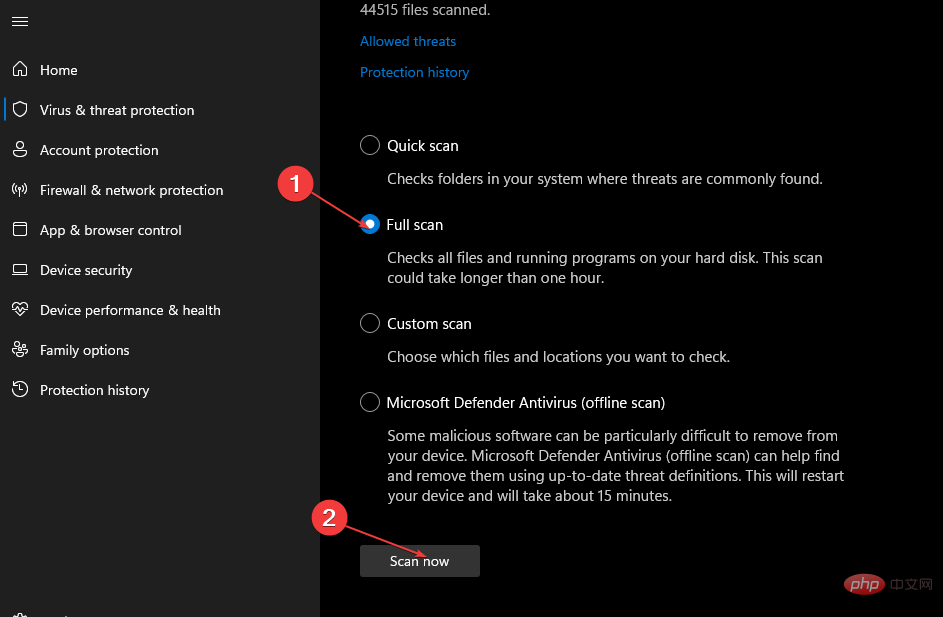Open Account protection section
The height and width of the screenshot is (617, 943).
(99, 150)
